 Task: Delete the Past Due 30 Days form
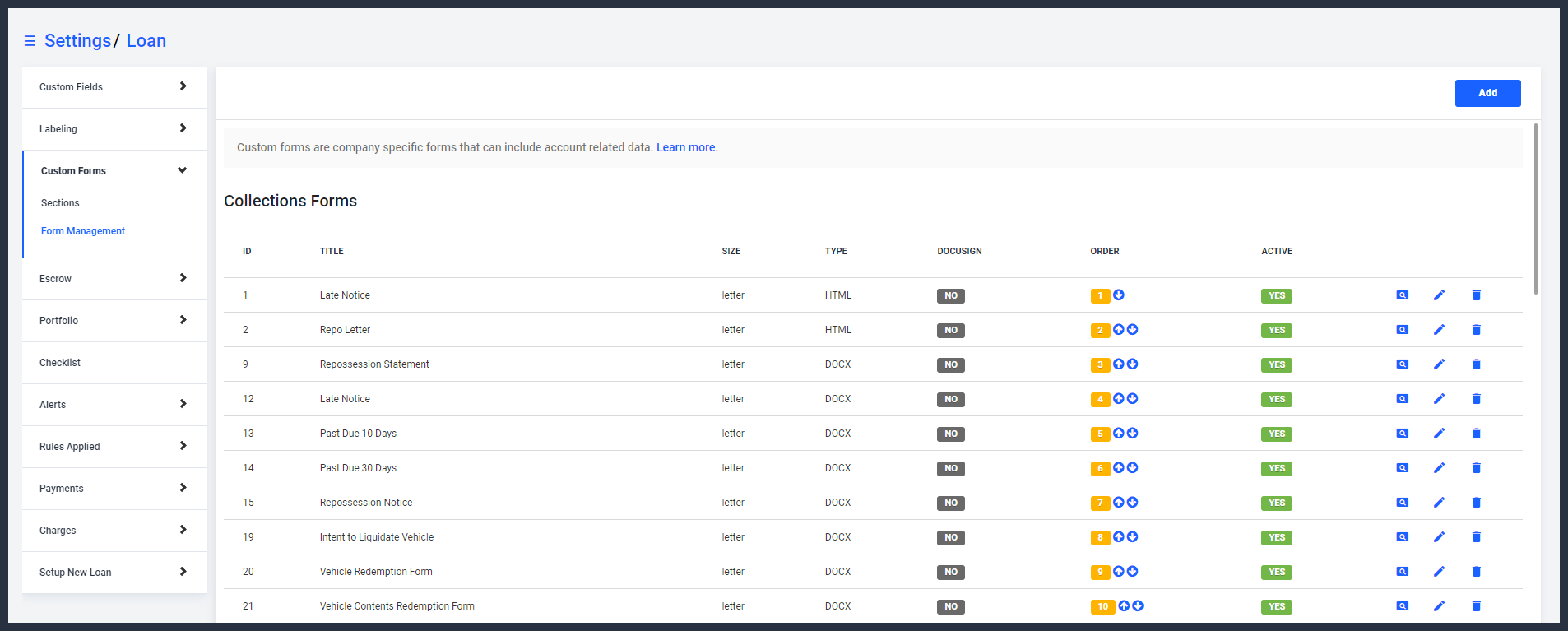coord(1476,468)
